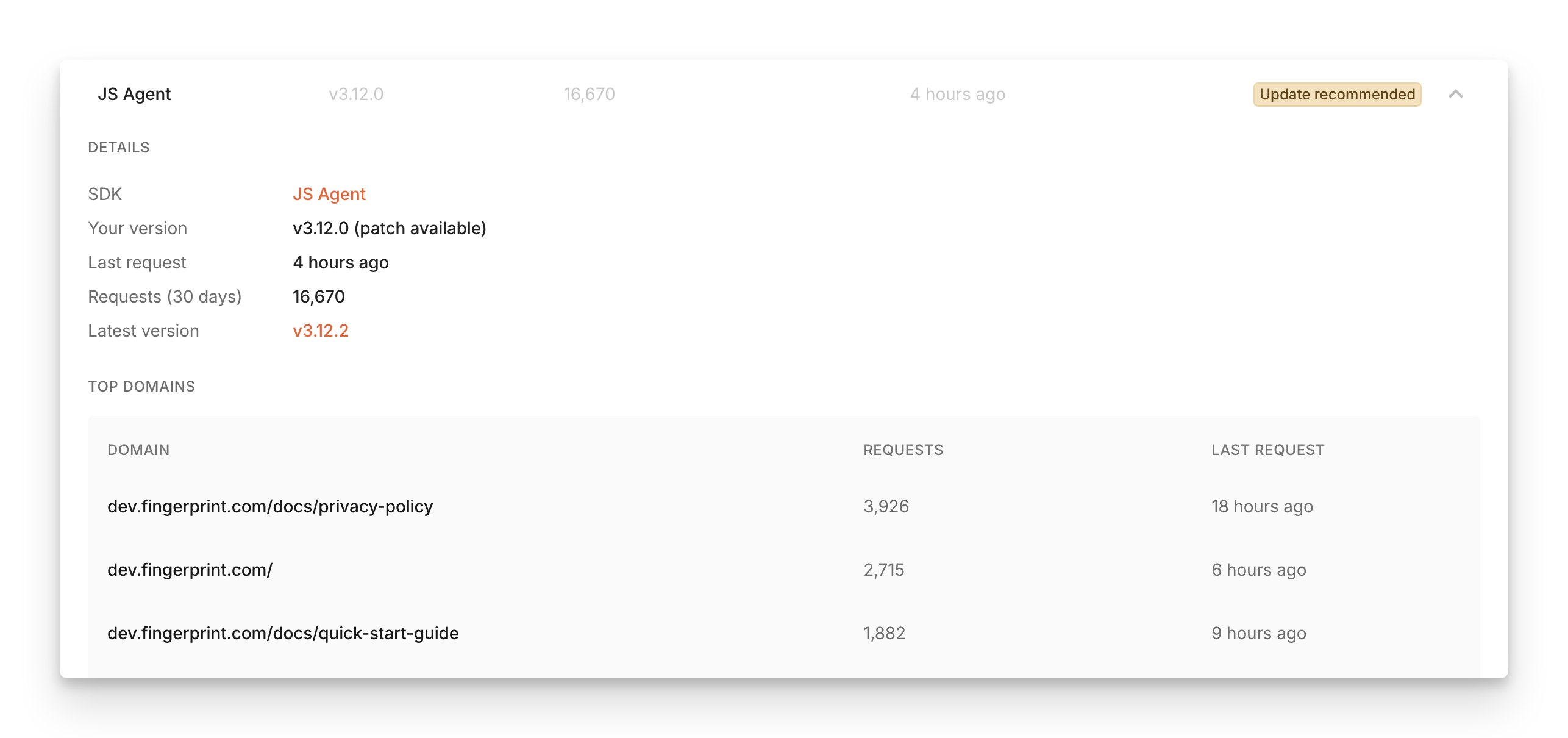Open the JS Agent SDK link
The image size is (1568, 738).
coord(328,193)
